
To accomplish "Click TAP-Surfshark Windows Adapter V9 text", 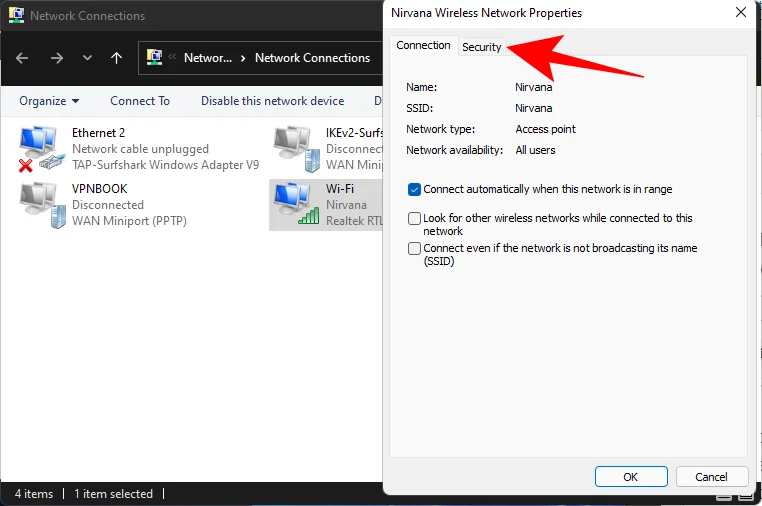I will click(165, 165).
